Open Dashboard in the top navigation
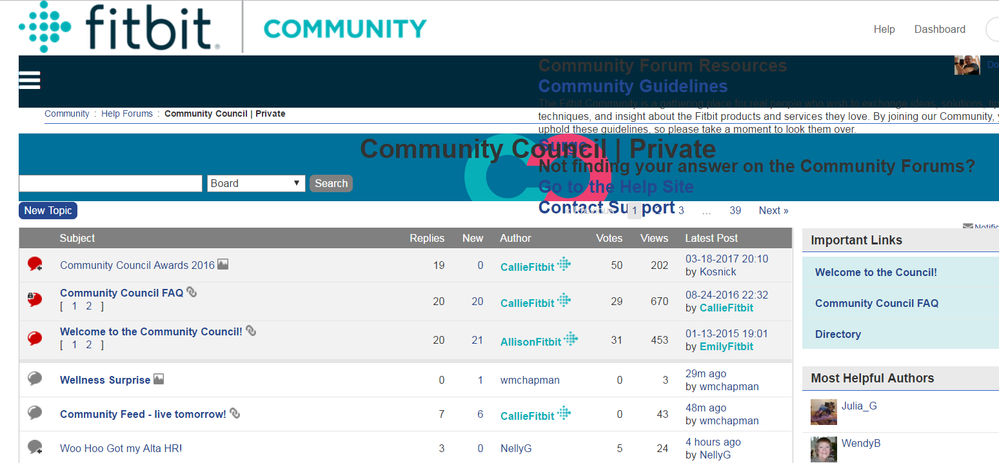This screenshot has height=463, width=999. click(x=939, y=29)
